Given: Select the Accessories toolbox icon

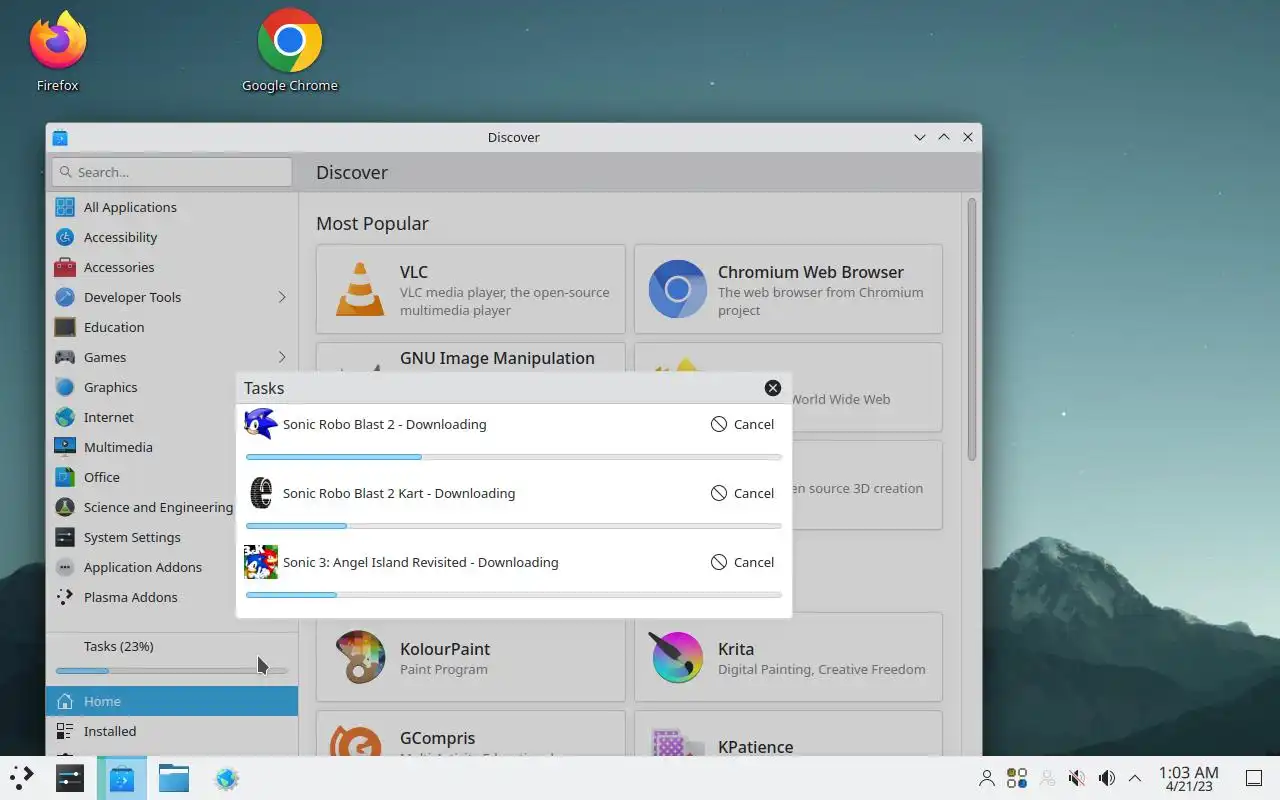Looking at the screenshot, I should point(65,267).
